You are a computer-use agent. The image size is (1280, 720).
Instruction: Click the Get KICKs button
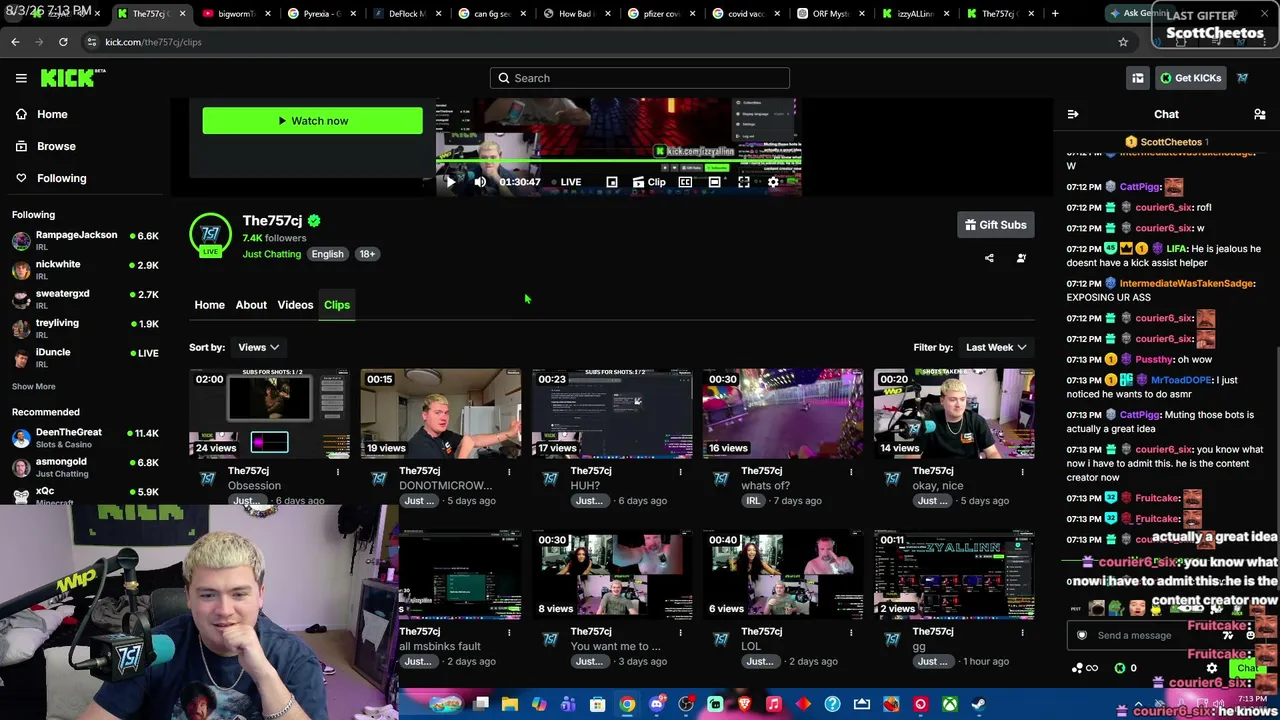coord(1190,78)
